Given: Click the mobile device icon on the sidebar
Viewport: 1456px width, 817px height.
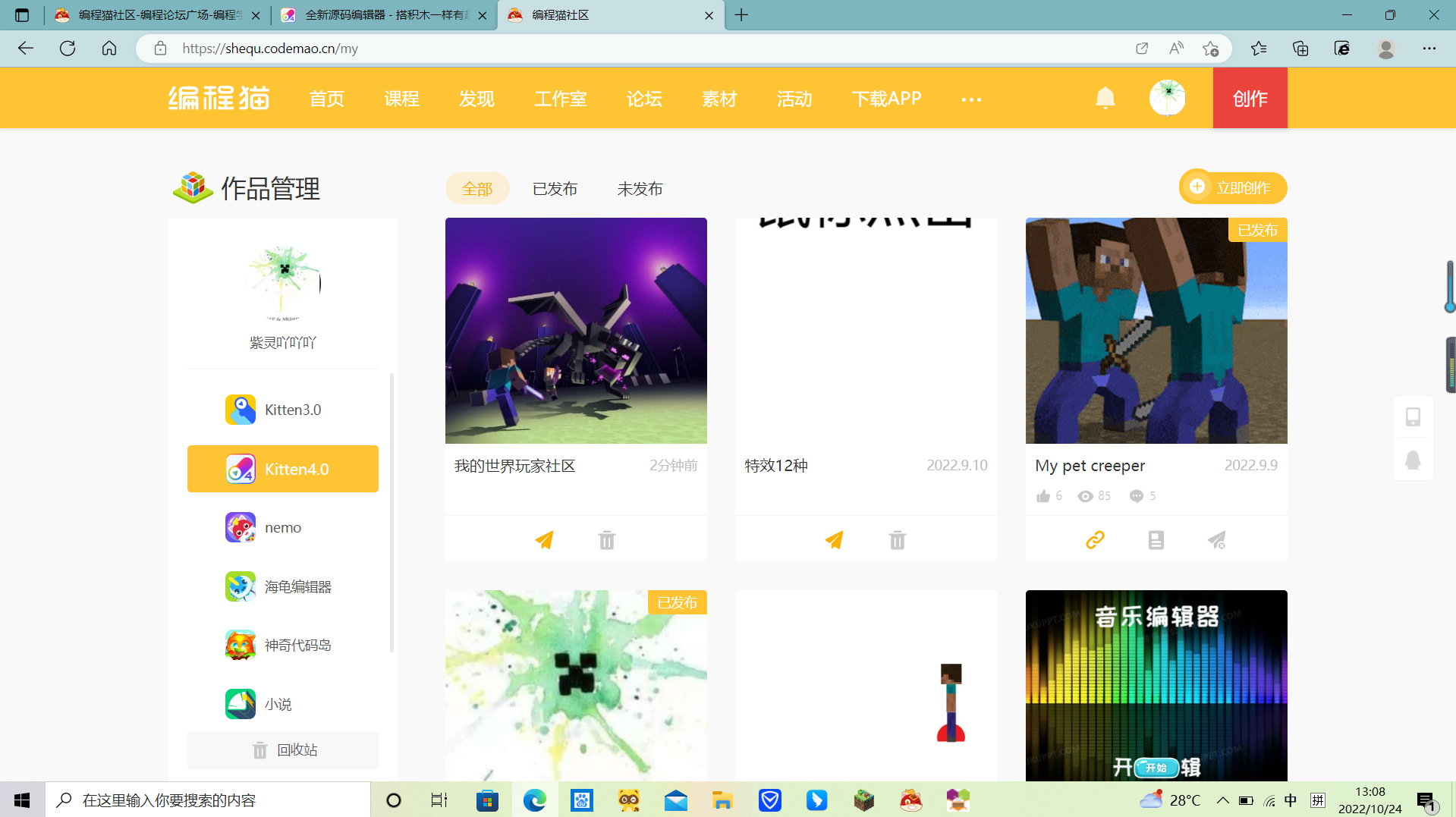Looking at the screenshot, I should [1413, 417].
